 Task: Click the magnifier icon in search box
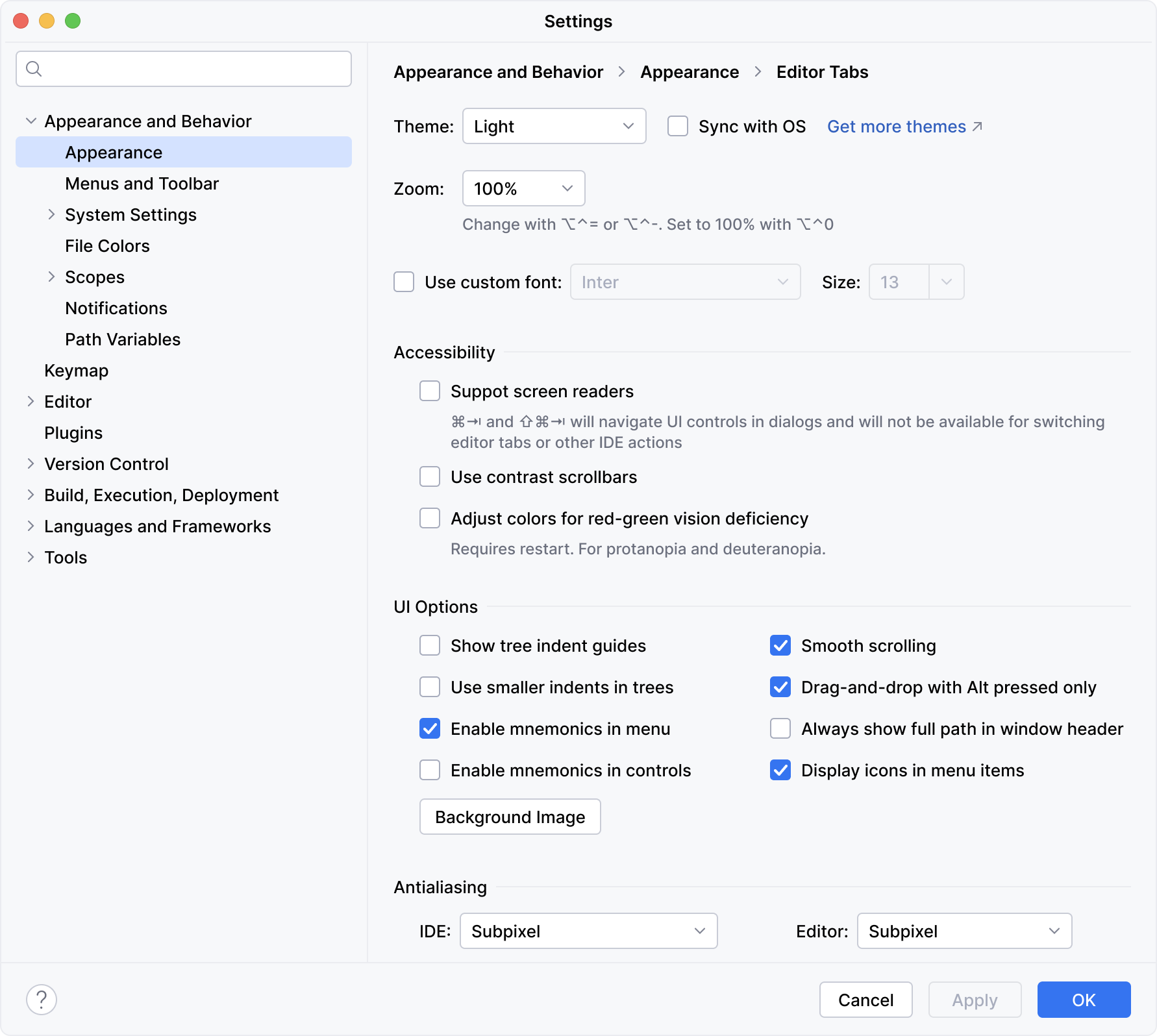[x=34, y=69]
